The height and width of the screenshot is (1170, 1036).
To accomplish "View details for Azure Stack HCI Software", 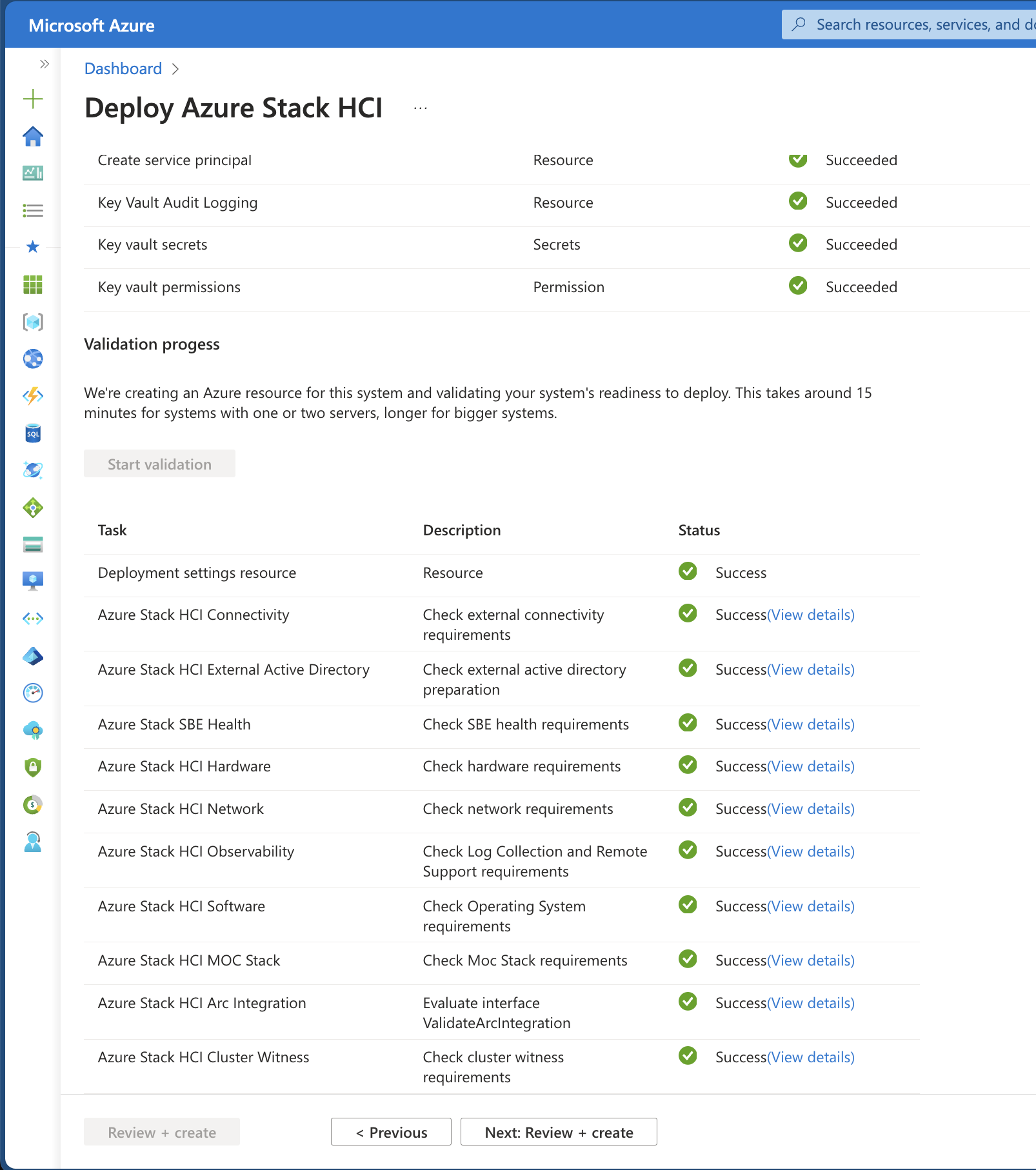I will pyautogui.click(x=811, y=906).
